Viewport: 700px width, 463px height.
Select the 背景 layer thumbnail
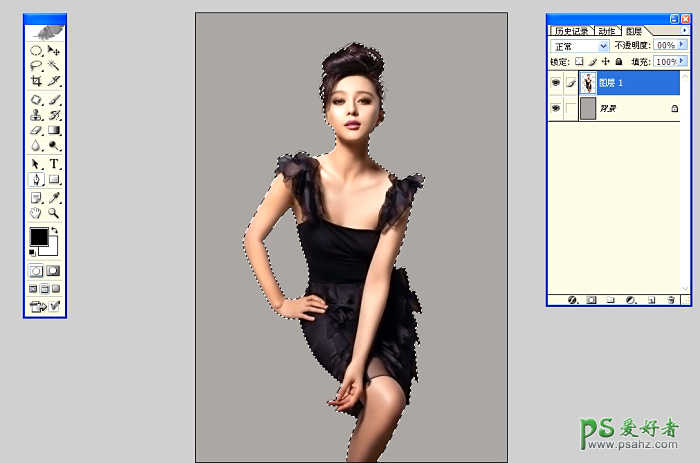pyautogui.click(x=587, y=109)
